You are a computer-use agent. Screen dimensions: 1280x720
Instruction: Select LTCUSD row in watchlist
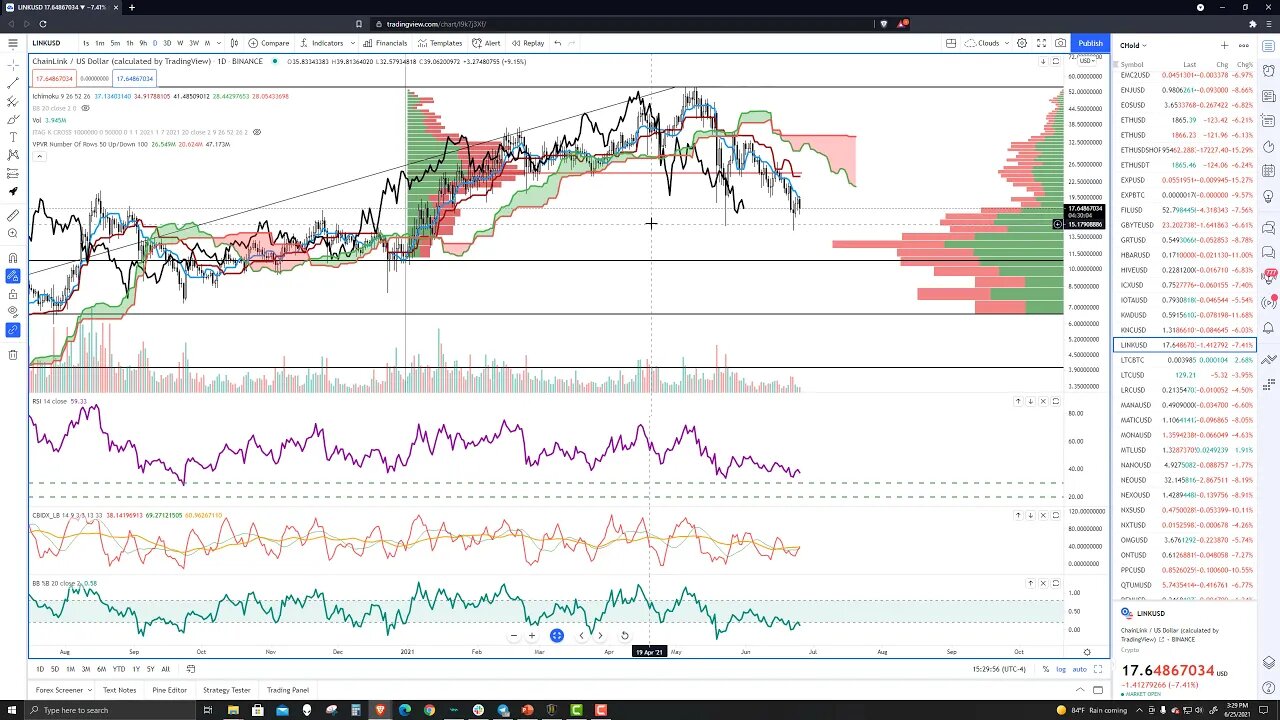1184,375
